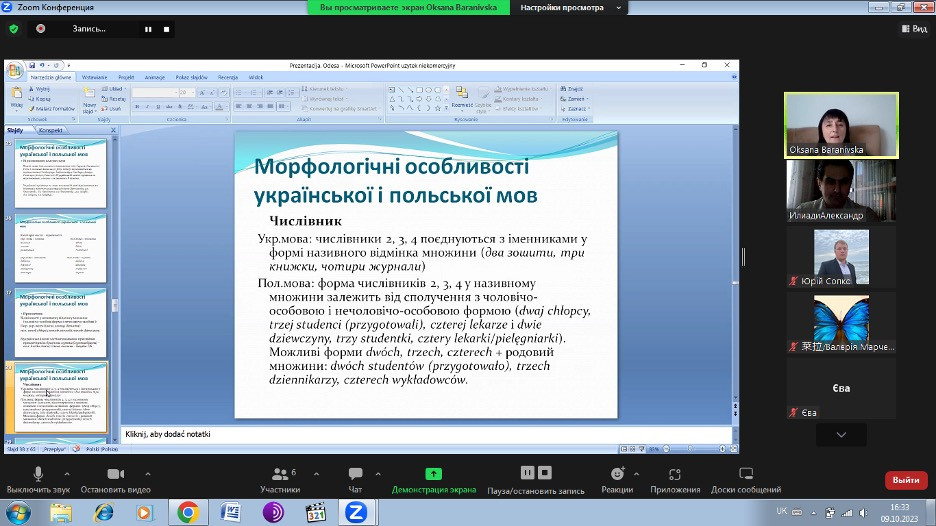Viewport: 936px width, 526px height.
Task: Click the green encryption shield icon
Action: (x=14, y=29)
